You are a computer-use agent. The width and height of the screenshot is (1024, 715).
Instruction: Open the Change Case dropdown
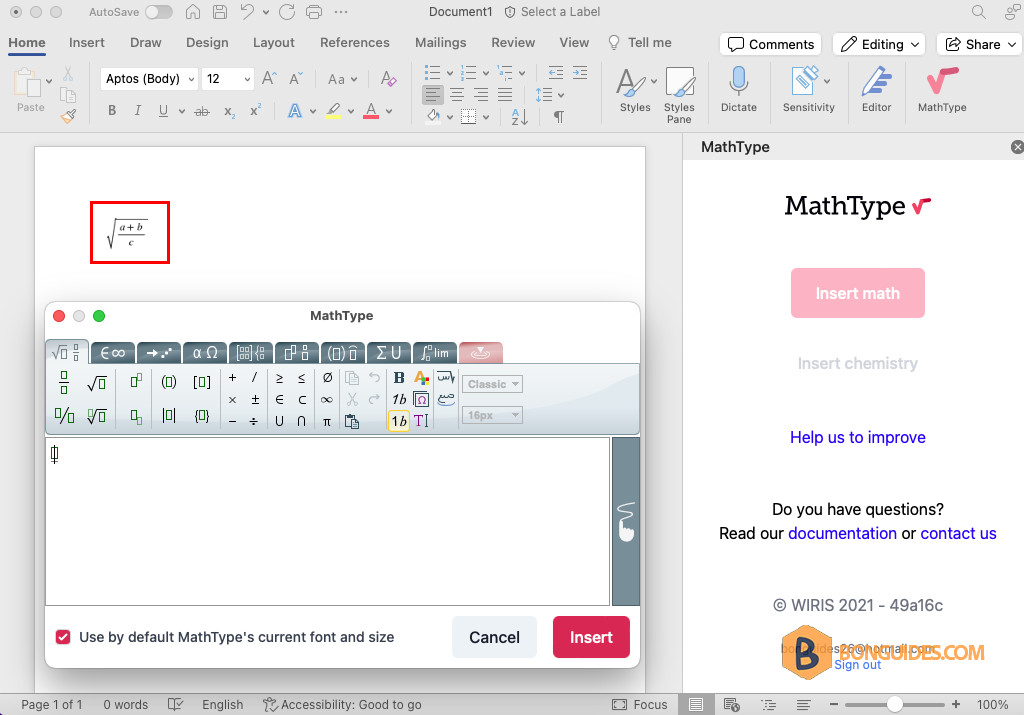tap(342, 79)
